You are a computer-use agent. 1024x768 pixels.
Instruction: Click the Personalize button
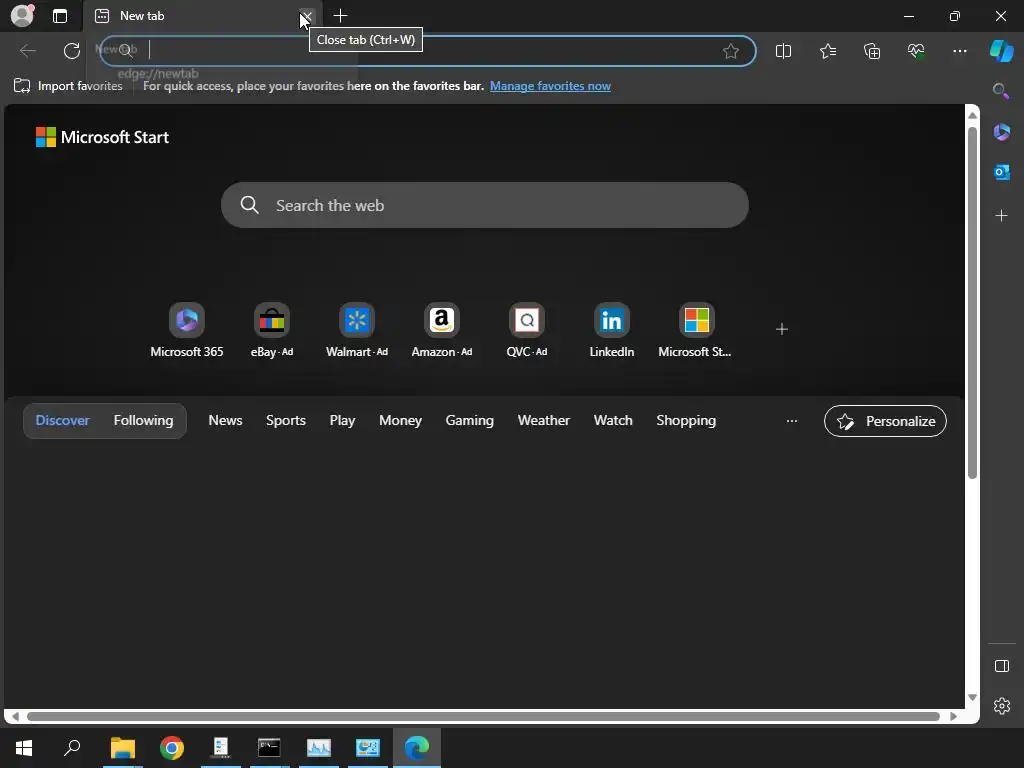pyautogui.click(x=885, y=421)
